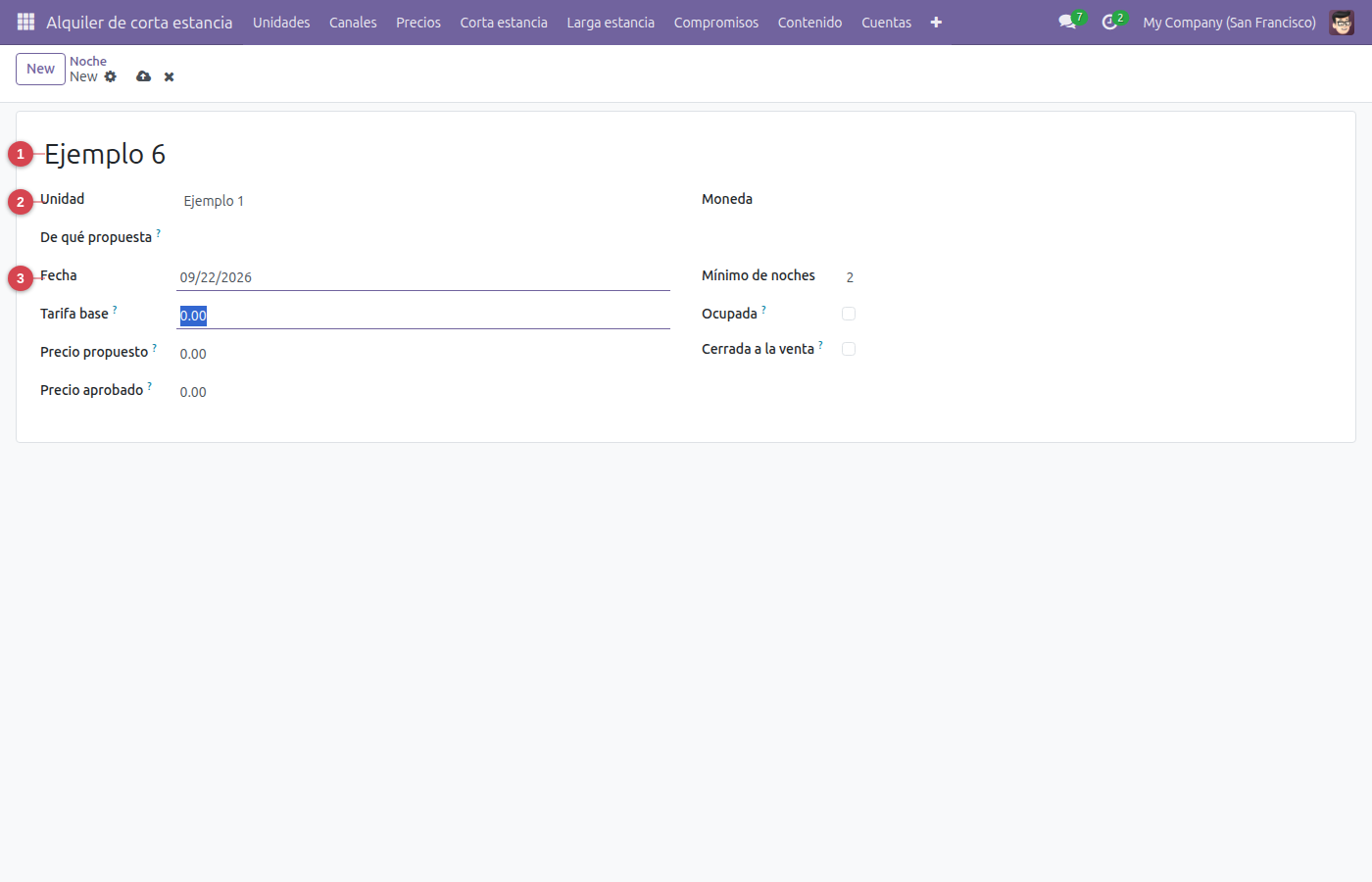Image resolution: width=1372 pixels, height=882 pixels.
Task: Show help tooltip for Precio propuesto
Action: (x=155, y=348)
